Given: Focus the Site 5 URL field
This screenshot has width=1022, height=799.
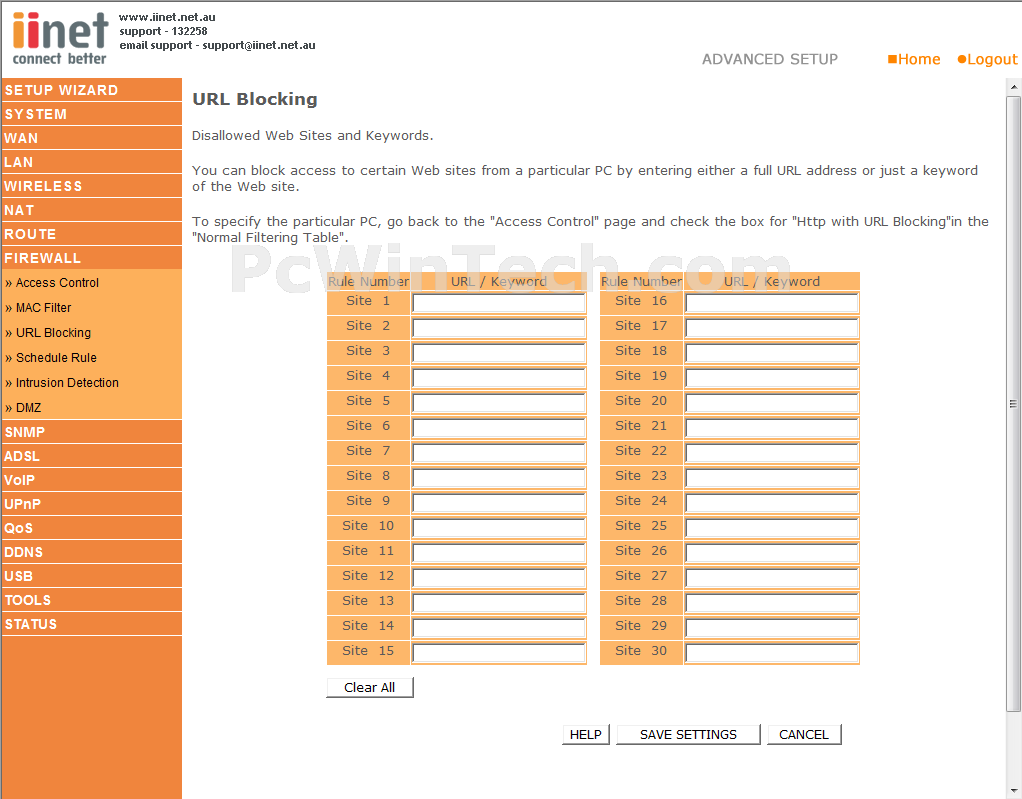Looking at the screenshot, I should coord(499,403).
